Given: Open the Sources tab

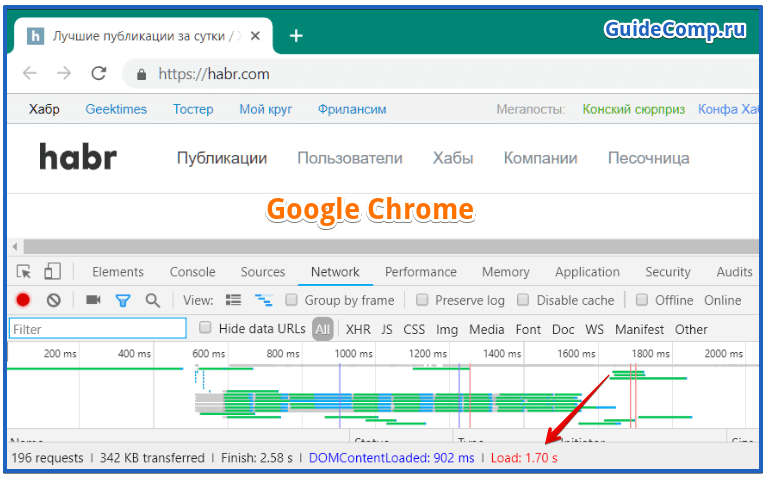Looking at the screenshot, I should pyautogui.click(x=263, y=272).
